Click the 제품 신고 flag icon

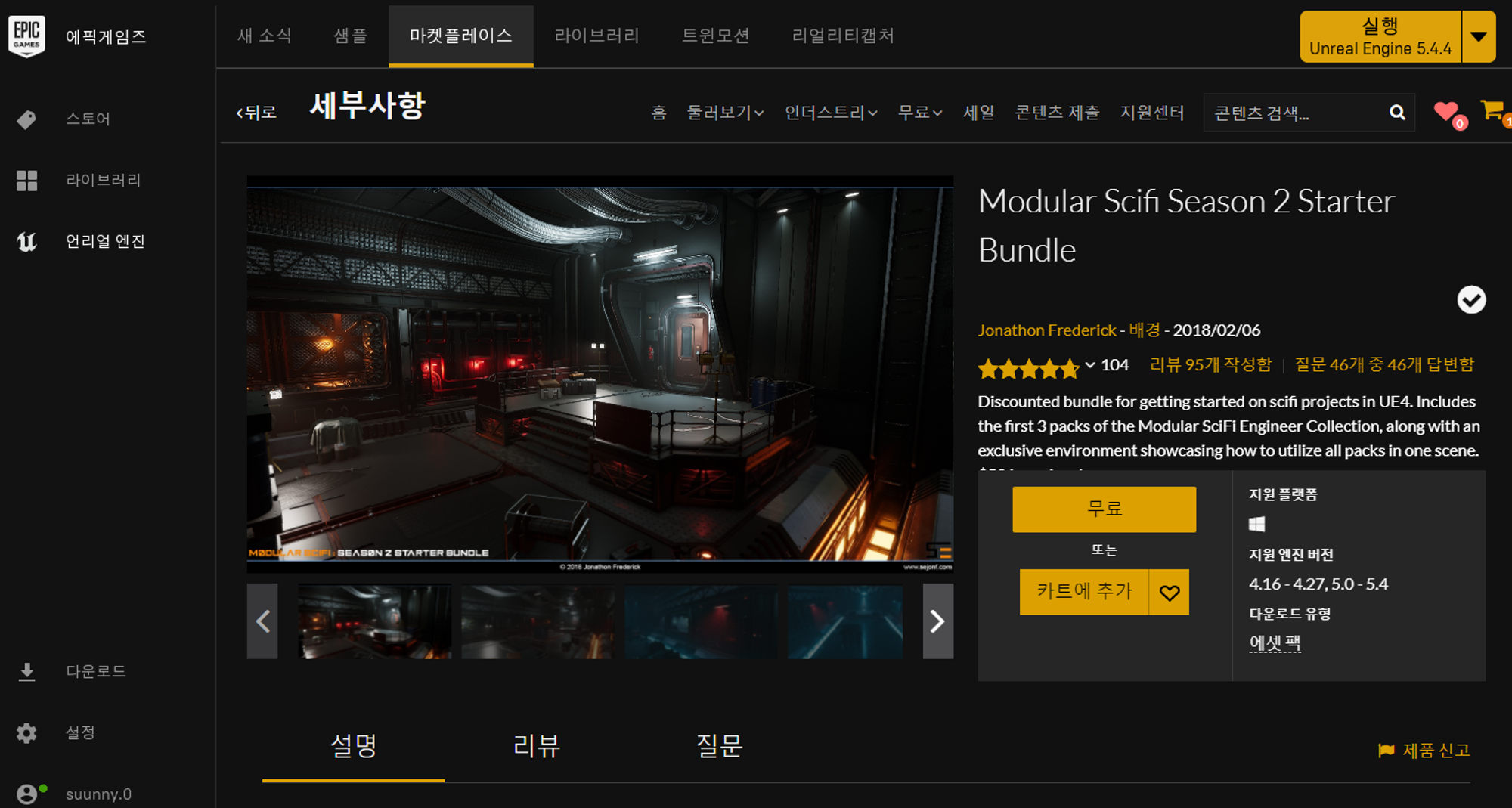point(1386,751)
